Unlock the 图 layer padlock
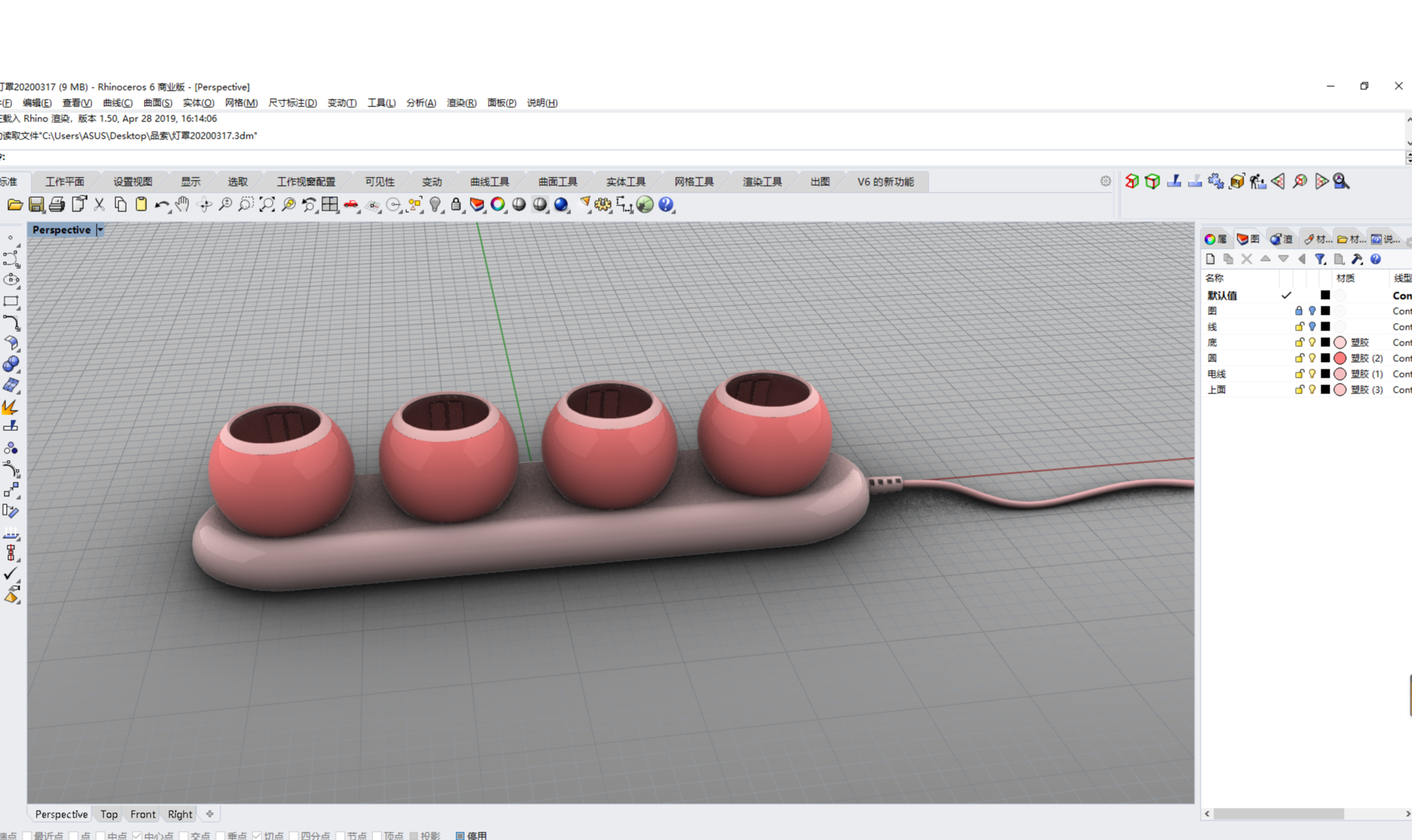 [x=1299, y=311]
